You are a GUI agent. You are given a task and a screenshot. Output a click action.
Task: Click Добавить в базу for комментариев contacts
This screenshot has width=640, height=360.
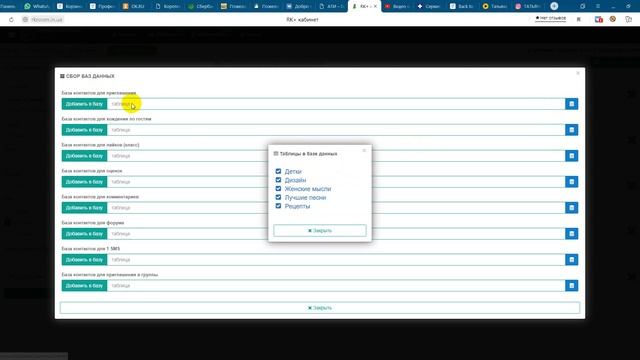click(x=84, y=208)
